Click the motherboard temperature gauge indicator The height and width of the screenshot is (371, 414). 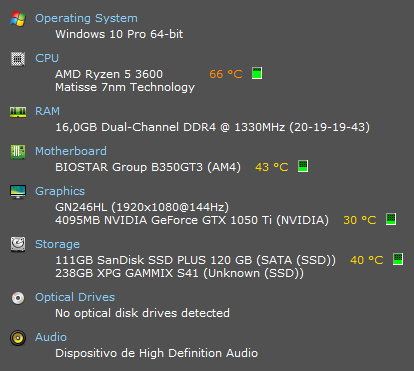pyautogui.click(x=303, y=166)
